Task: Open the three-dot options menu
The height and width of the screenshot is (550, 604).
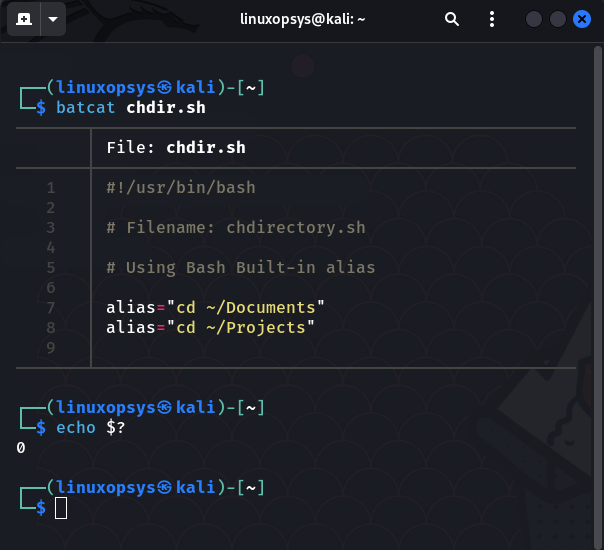Action: [x=492, y=19]
